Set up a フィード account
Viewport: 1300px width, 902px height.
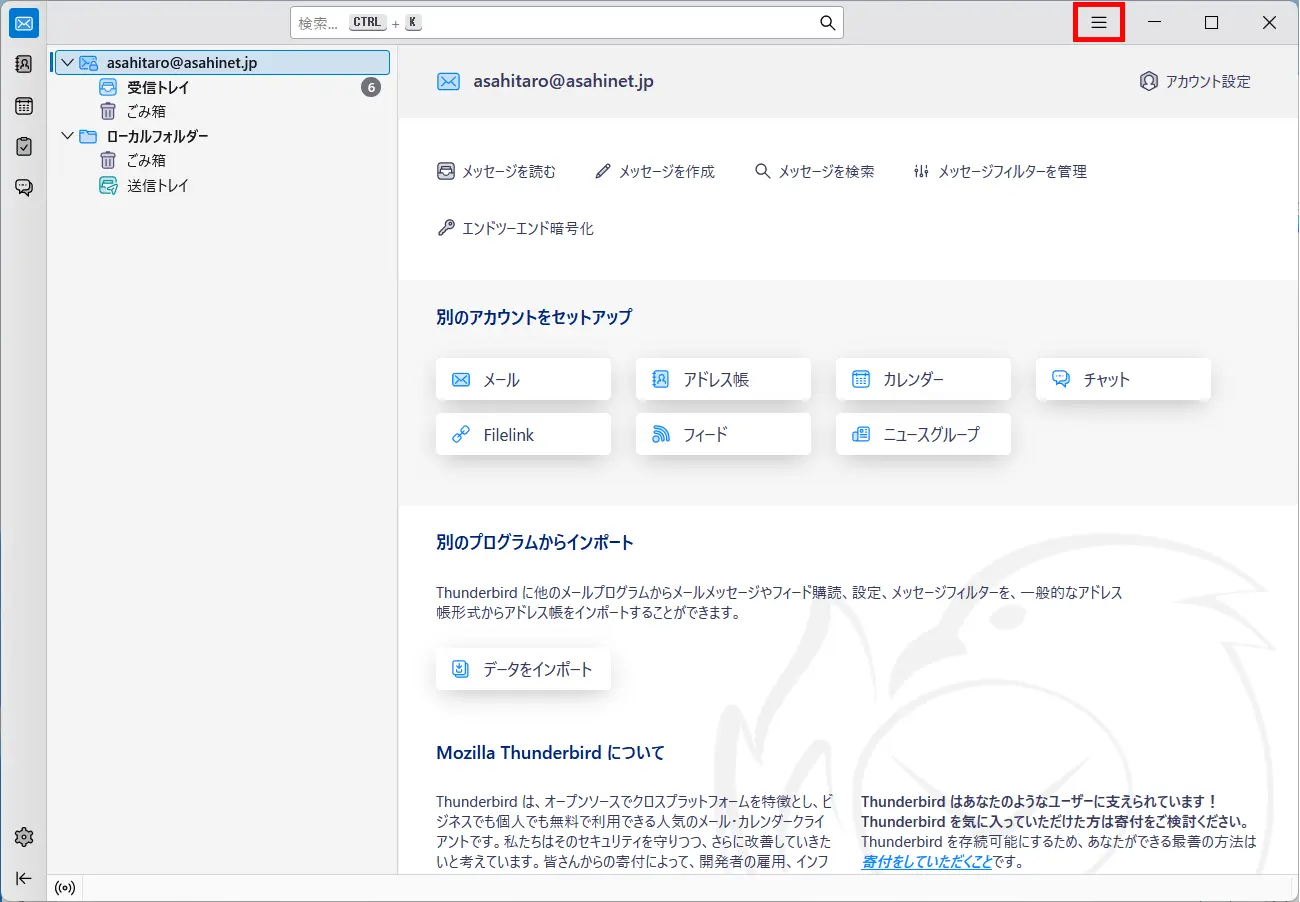point(722,435)
